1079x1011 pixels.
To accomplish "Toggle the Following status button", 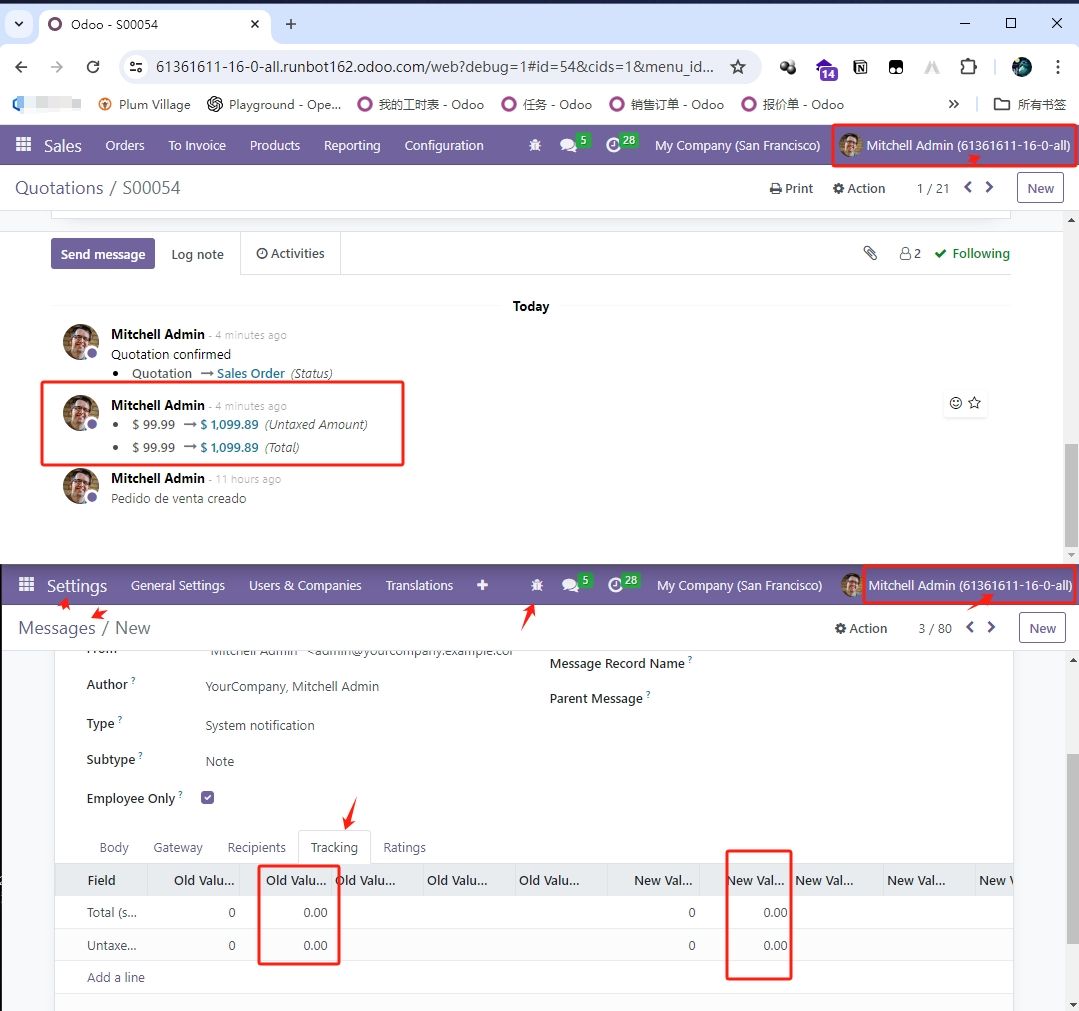I will point(972,253).
